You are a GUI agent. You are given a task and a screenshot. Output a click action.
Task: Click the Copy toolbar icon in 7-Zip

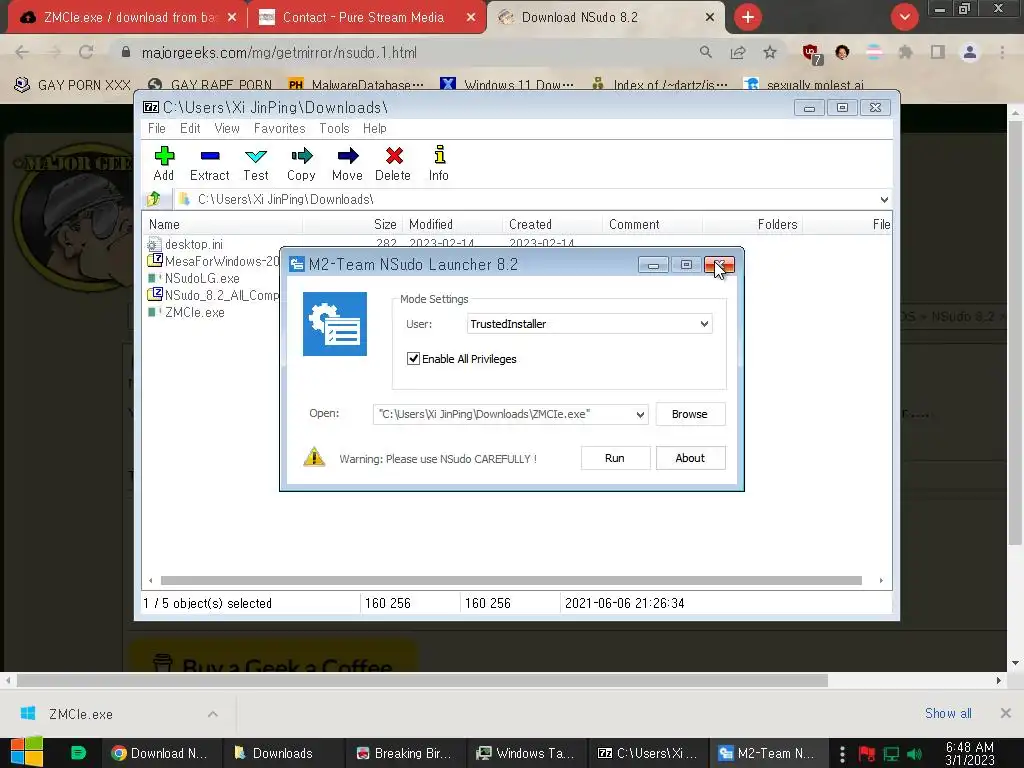coord(301,155)
